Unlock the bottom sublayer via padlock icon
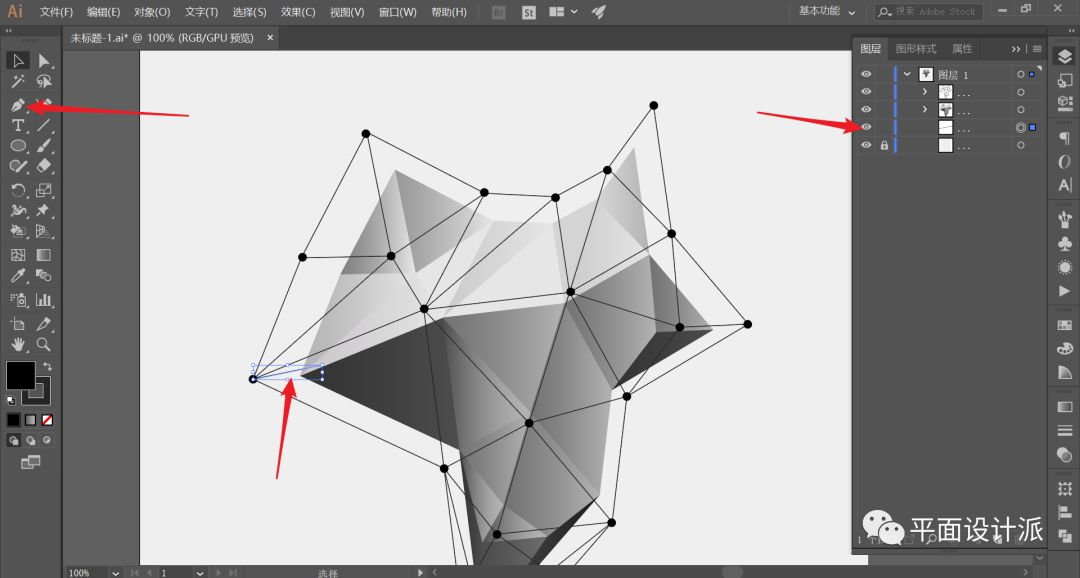The height and width of the screenshot is (578, 1080). click(x=884, y=145)
